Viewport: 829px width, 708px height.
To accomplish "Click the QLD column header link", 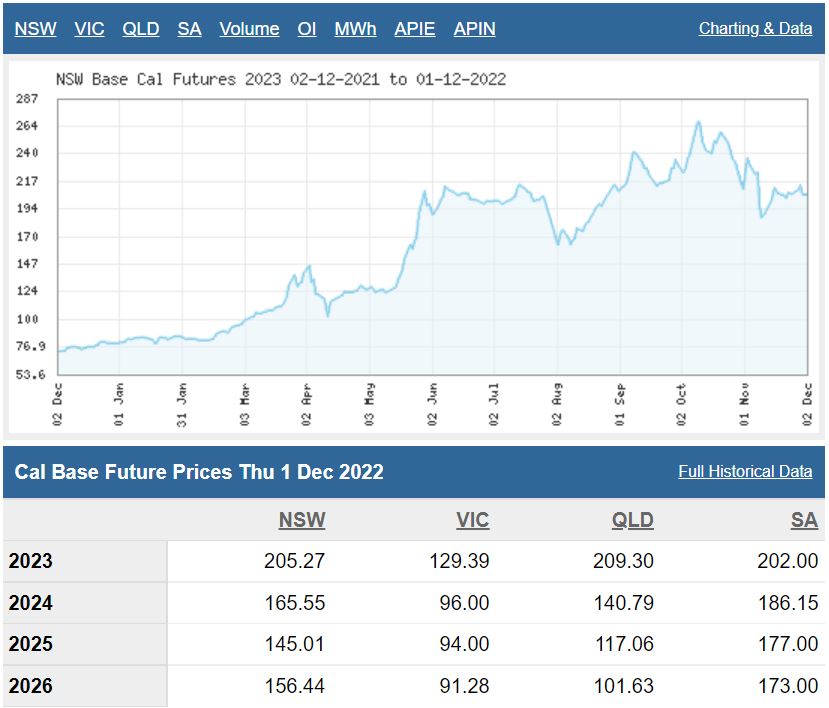I will pos(632,520).
